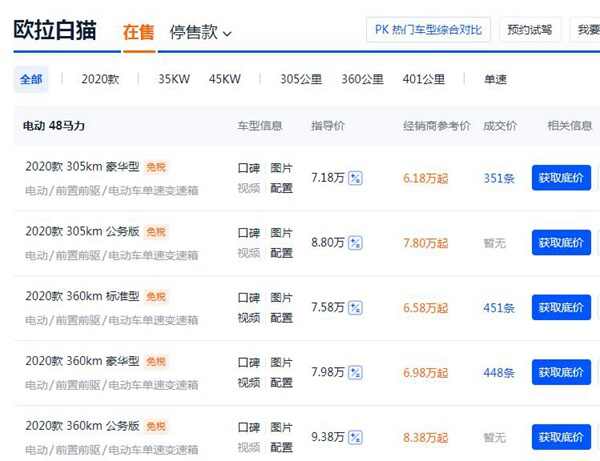
Task: Select the 全部 filter
Action: pyautogui.click(x=31, y=79)
